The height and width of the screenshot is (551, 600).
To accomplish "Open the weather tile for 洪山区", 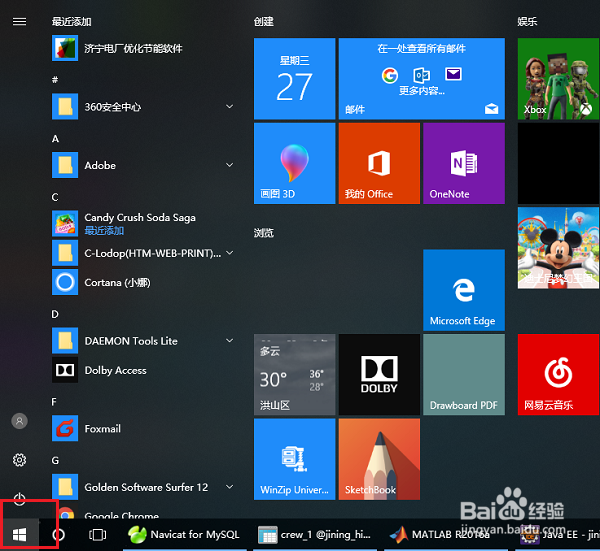I will pyautogui.click(x=295, y=375).
